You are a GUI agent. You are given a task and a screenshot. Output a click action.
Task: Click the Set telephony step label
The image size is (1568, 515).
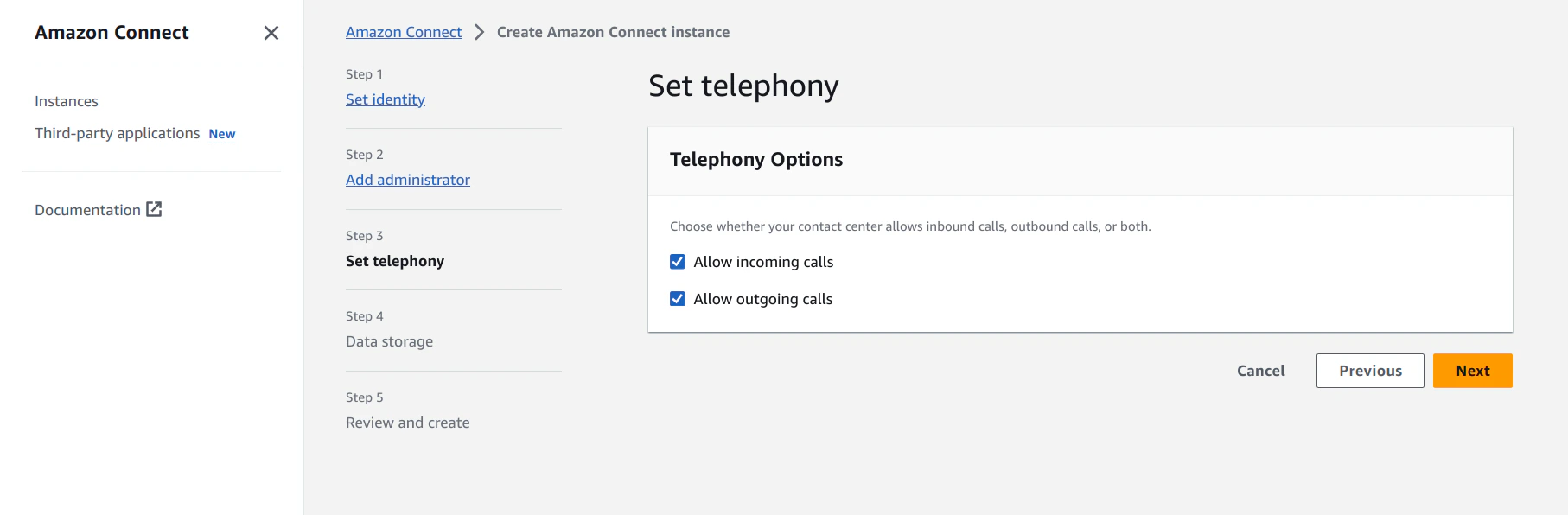[x=394, y=260]
